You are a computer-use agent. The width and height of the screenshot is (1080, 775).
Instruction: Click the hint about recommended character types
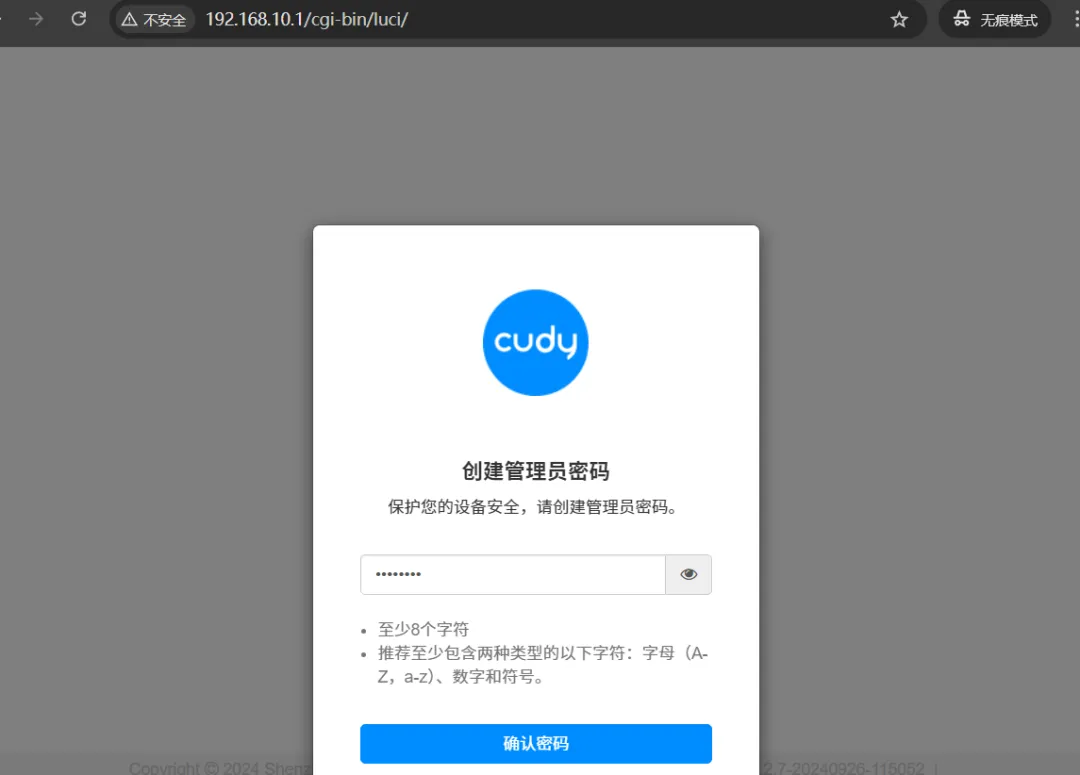pyautogui.click(x=543, y=665)
